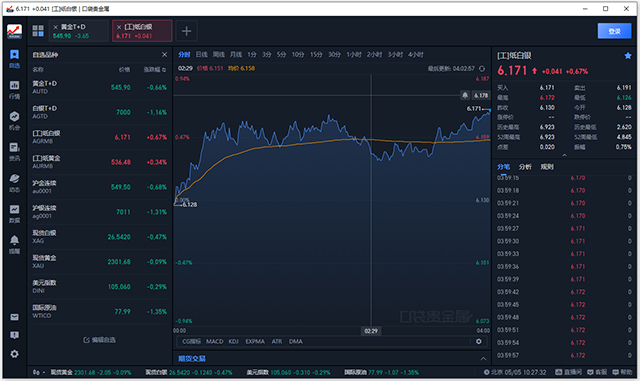Click the bell alert icon at 6.178
This screenshot has height=381, width=640.
(x=465, y=95)
